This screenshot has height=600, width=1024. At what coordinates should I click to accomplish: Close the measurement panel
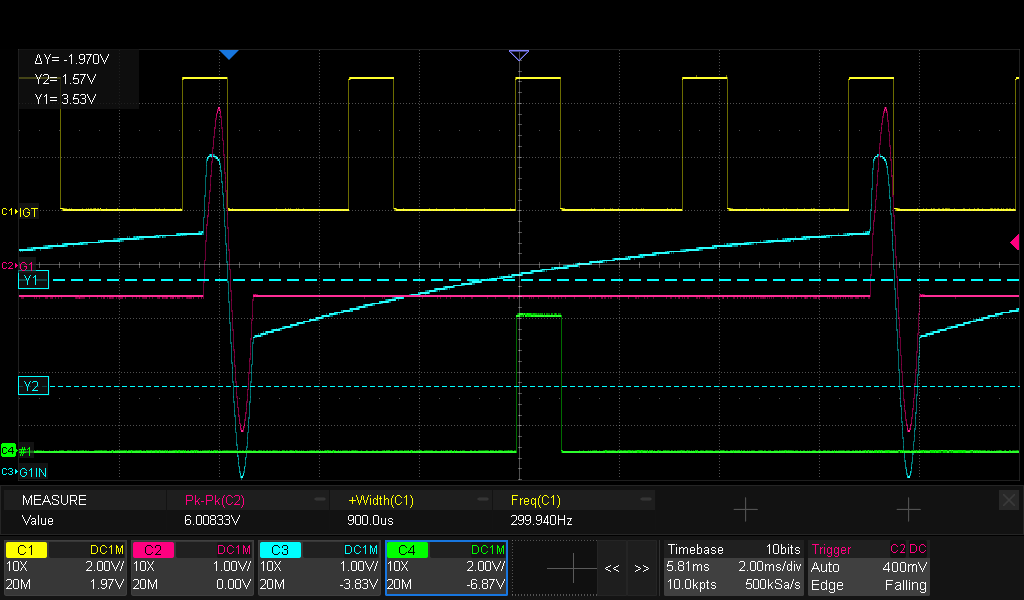coord(1009,499)
